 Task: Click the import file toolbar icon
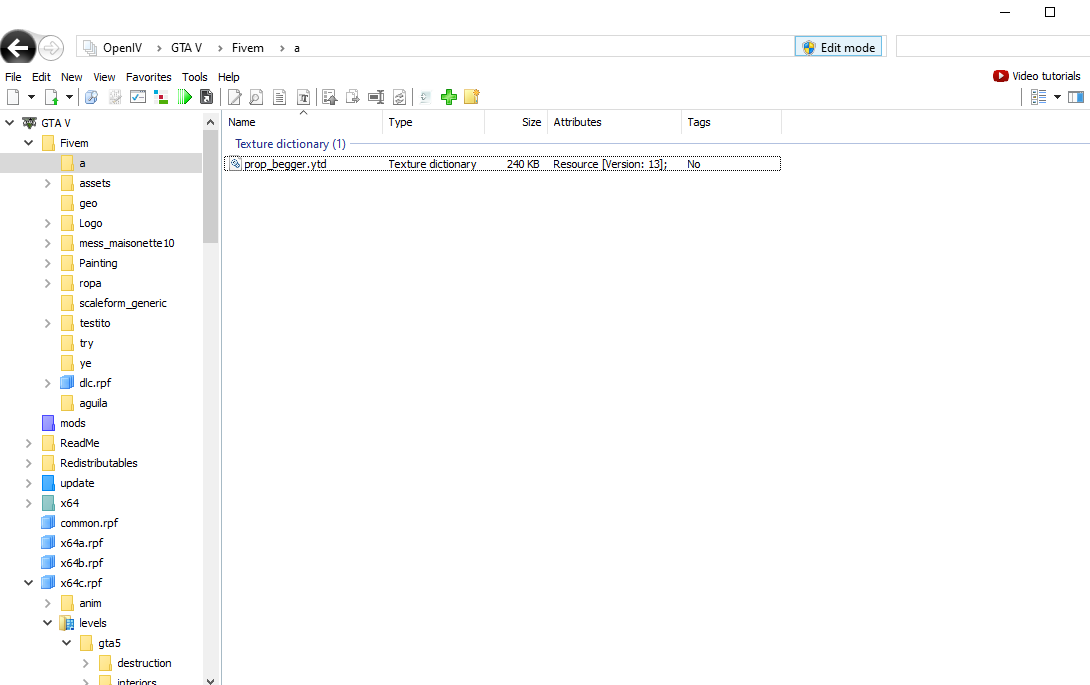coord(51,97)
